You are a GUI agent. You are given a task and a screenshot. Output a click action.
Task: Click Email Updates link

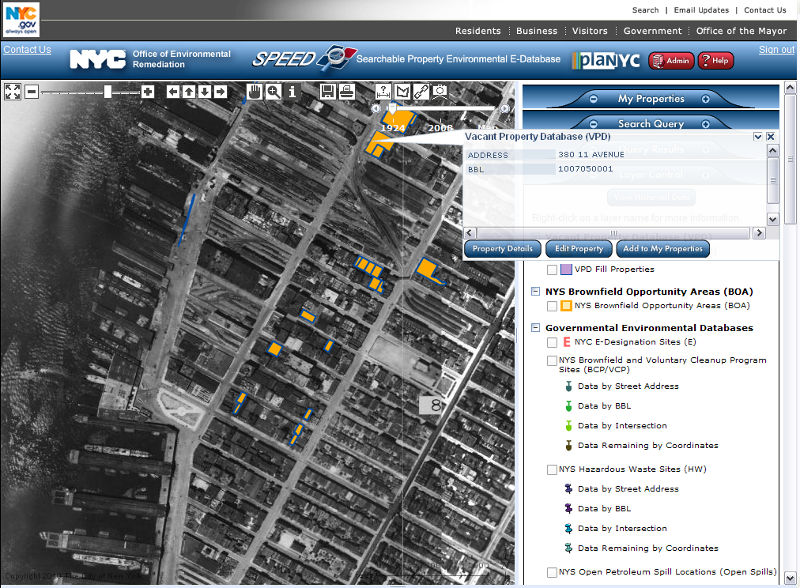point(701,10)
